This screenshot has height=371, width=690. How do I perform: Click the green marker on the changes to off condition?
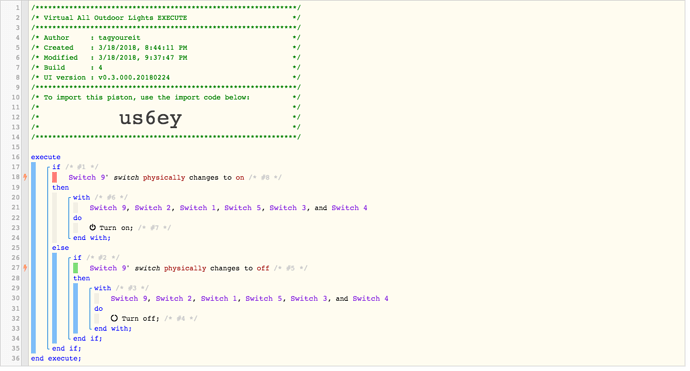point(76,268)
